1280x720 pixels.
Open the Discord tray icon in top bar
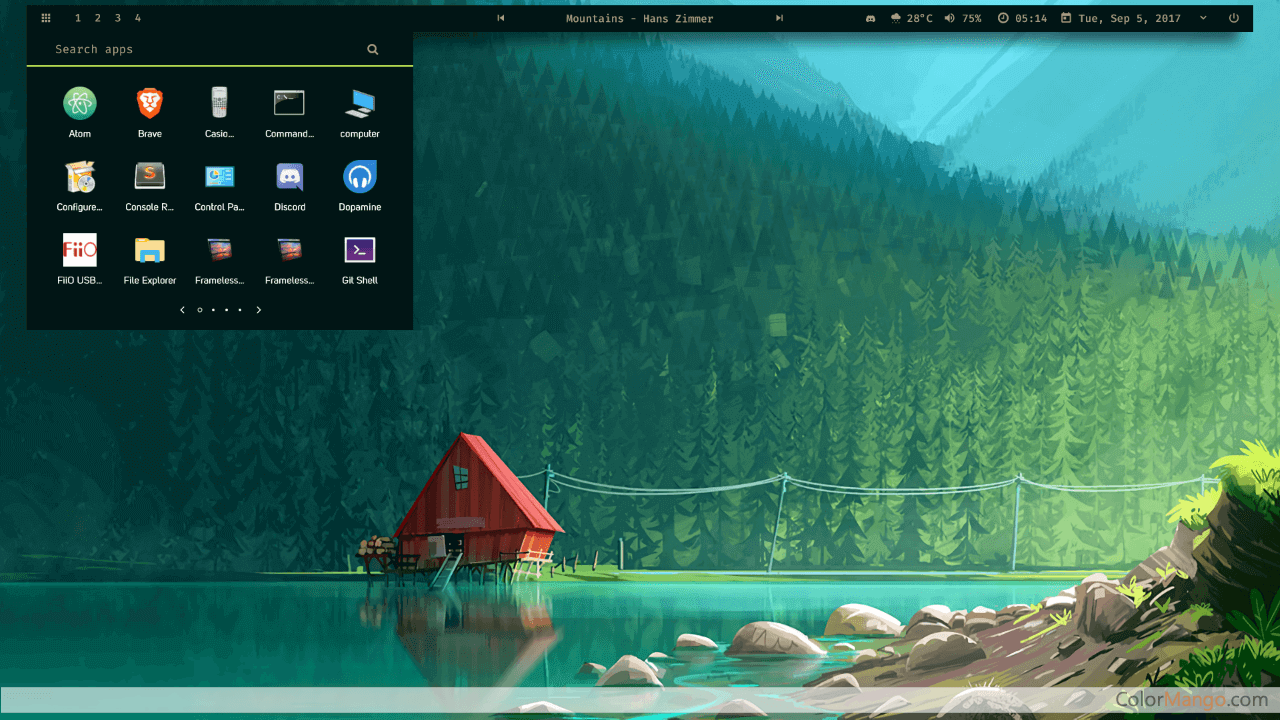click(871, 18)
